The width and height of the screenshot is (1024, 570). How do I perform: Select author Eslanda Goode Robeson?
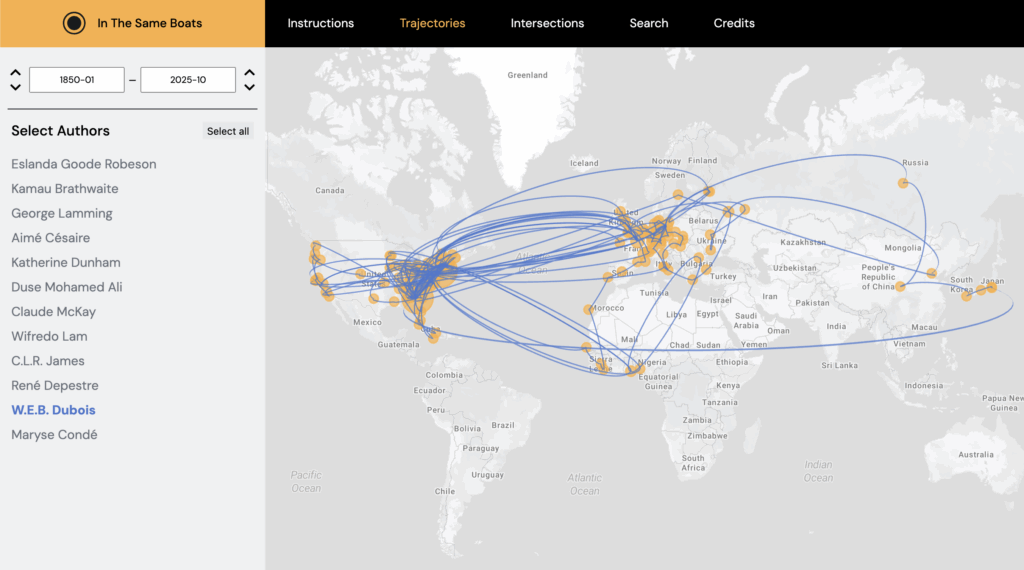(x=84, y=164)
